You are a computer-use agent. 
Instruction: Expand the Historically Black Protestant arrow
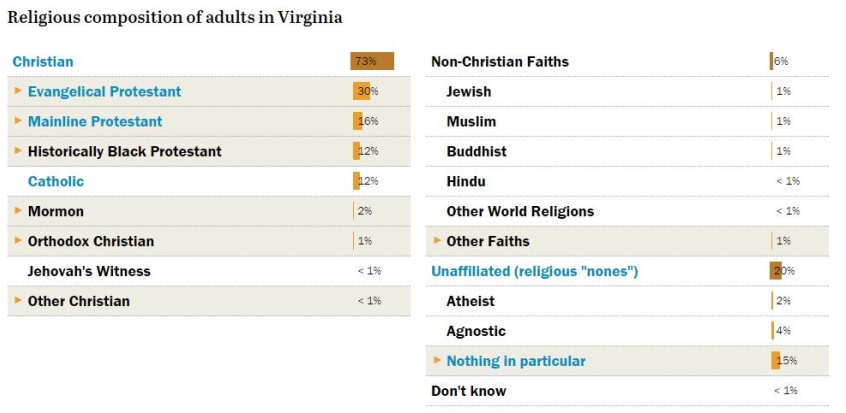coord(18,151)
